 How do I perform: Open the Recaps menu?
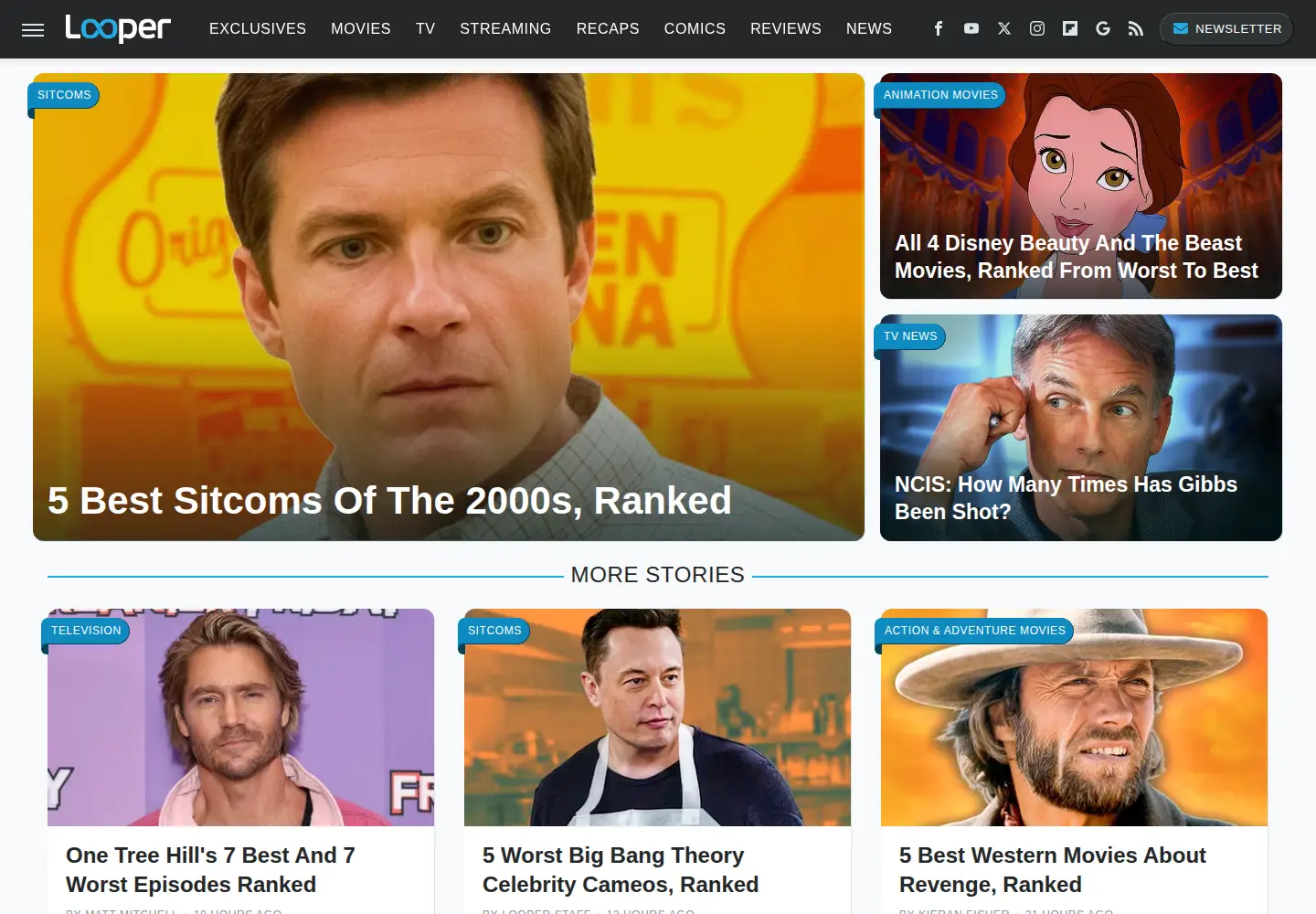pyautogui.click(x=608, y=28)
